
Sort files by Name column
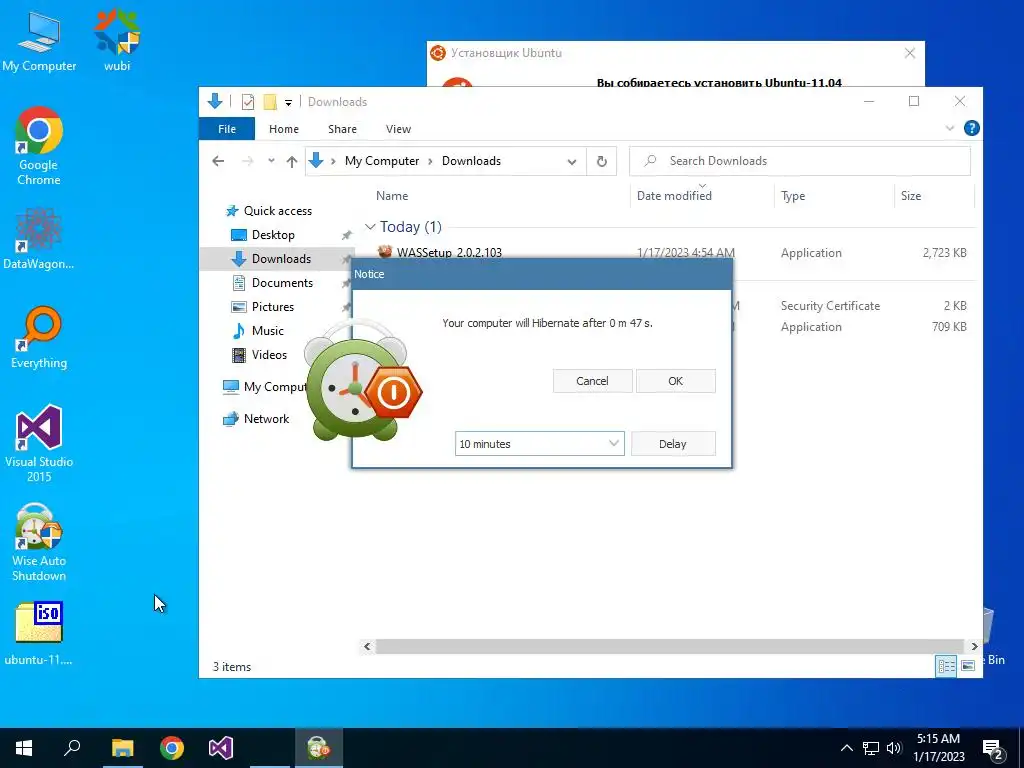tap(392, 195)
